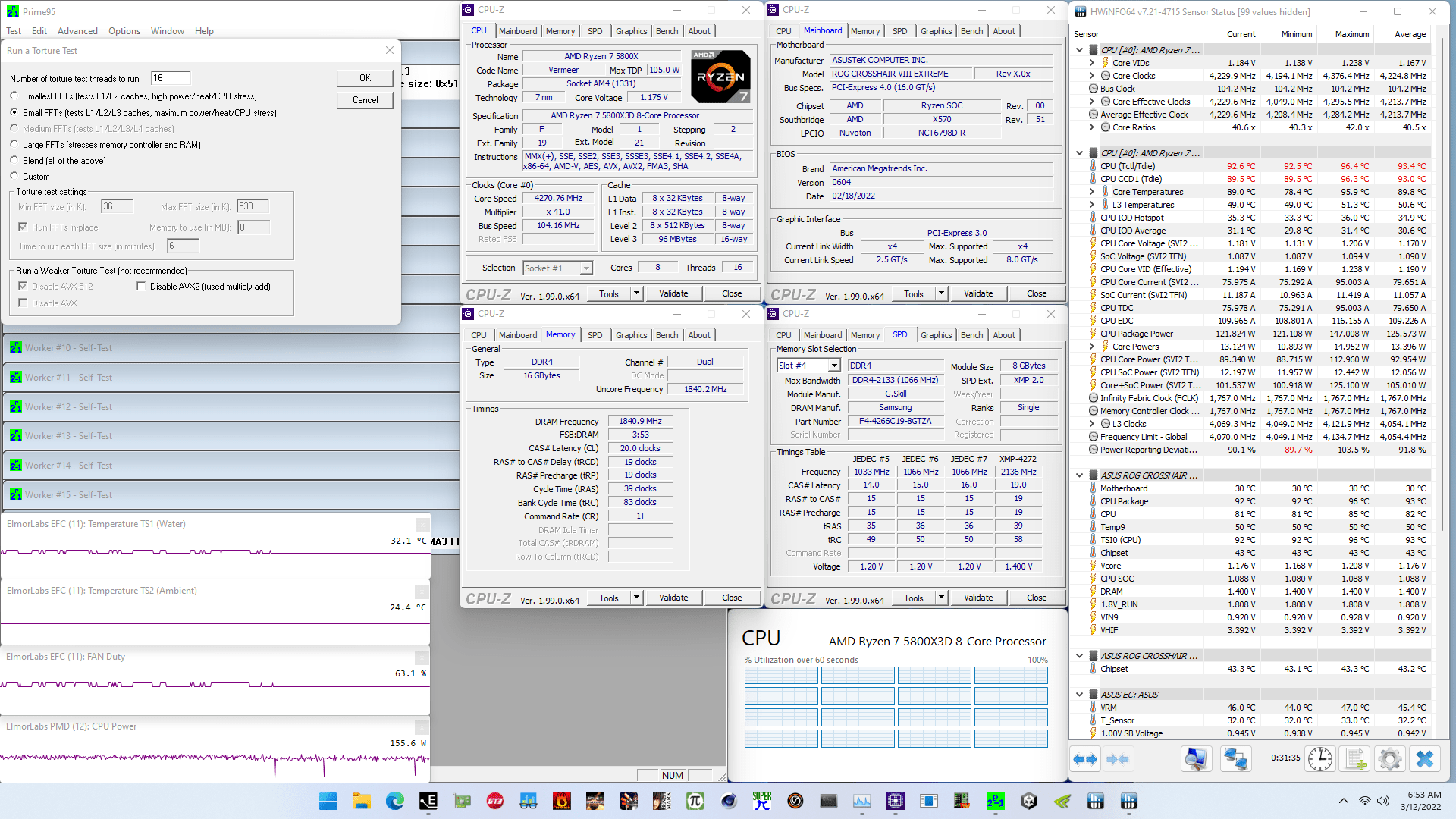Select the Blend torture test option
The height and width of the screenshot is (819, 1456).
pyautogui.click(x=15, y=160)
